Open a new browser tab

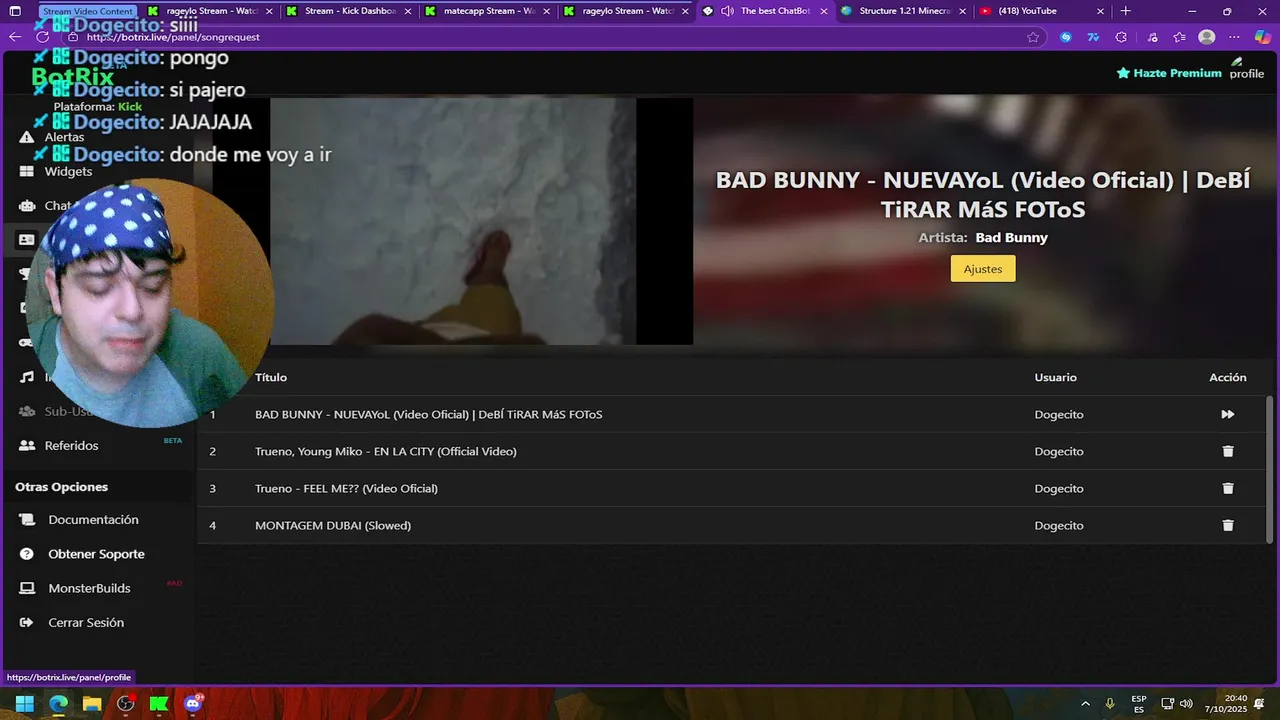1125,11
